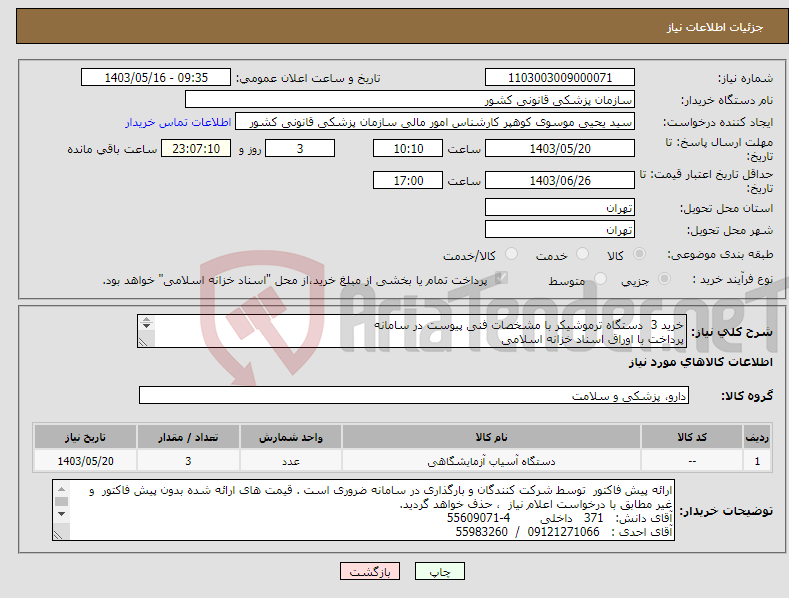Screen dimensions: 789x598
Task: Click phone number 55609071-4 in notes
Action: (478, 518)
